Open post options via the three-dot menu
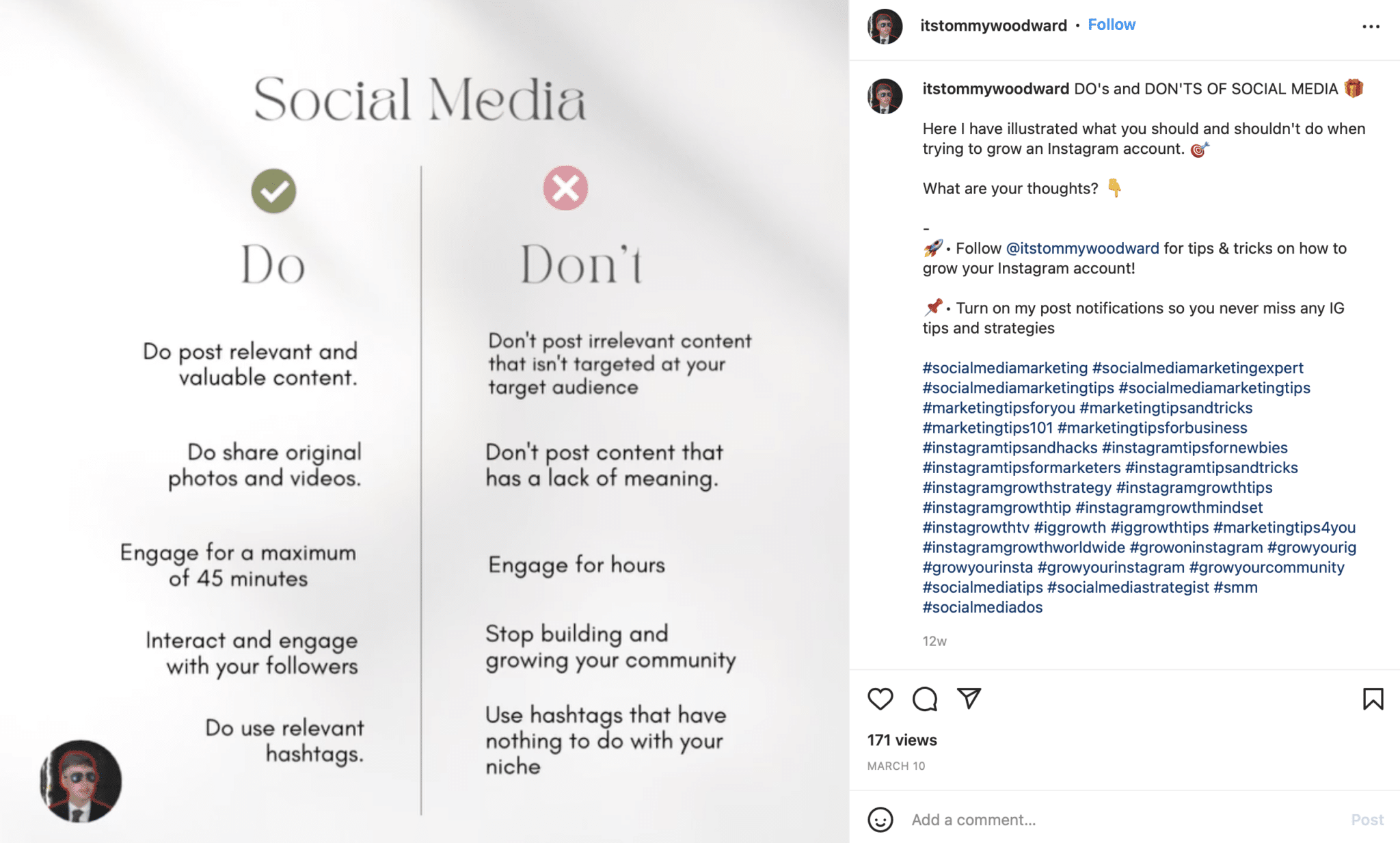 click(1371, 25)
